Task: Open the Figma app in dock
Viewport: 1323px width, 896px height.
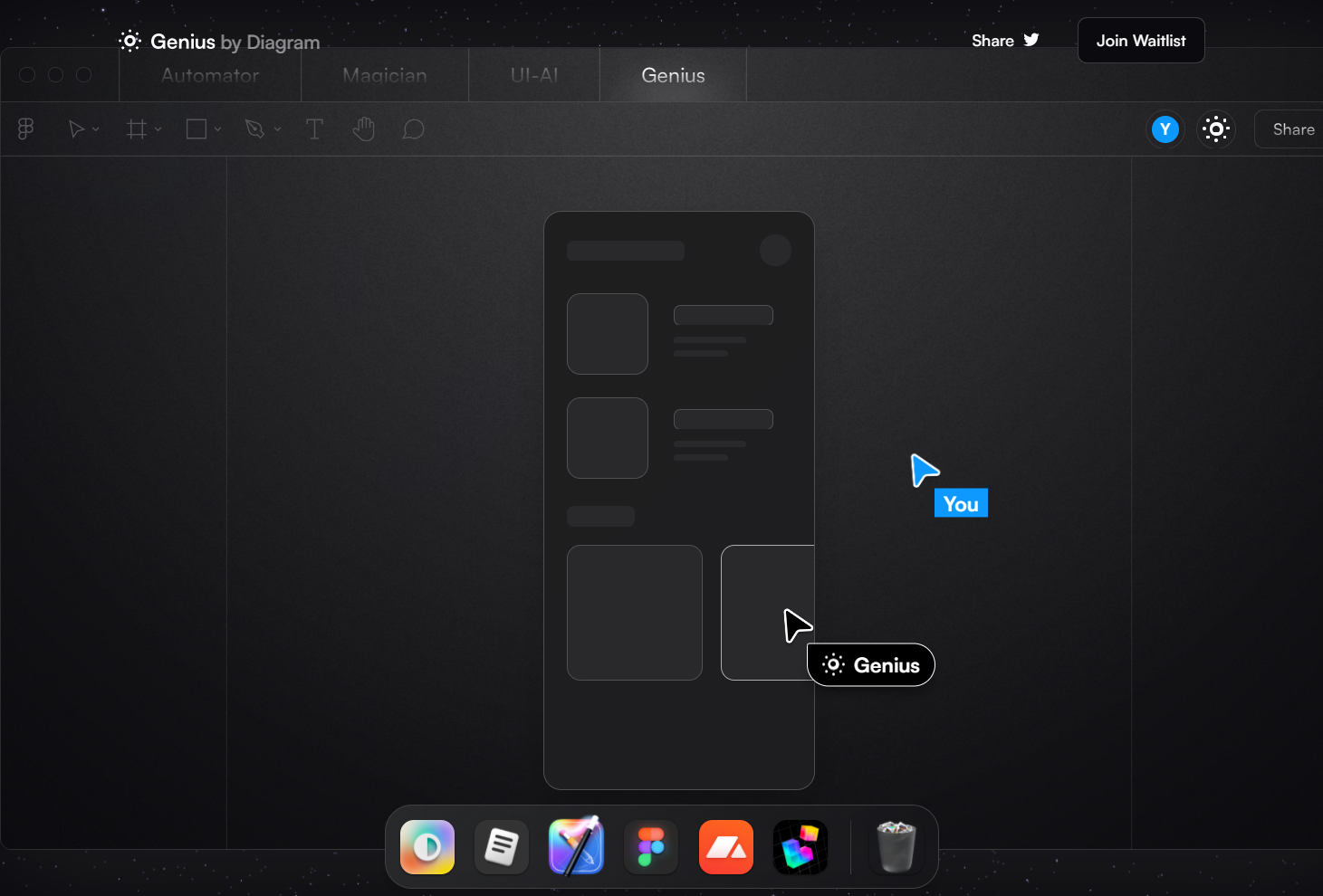Action: click(x=651, y=847)
